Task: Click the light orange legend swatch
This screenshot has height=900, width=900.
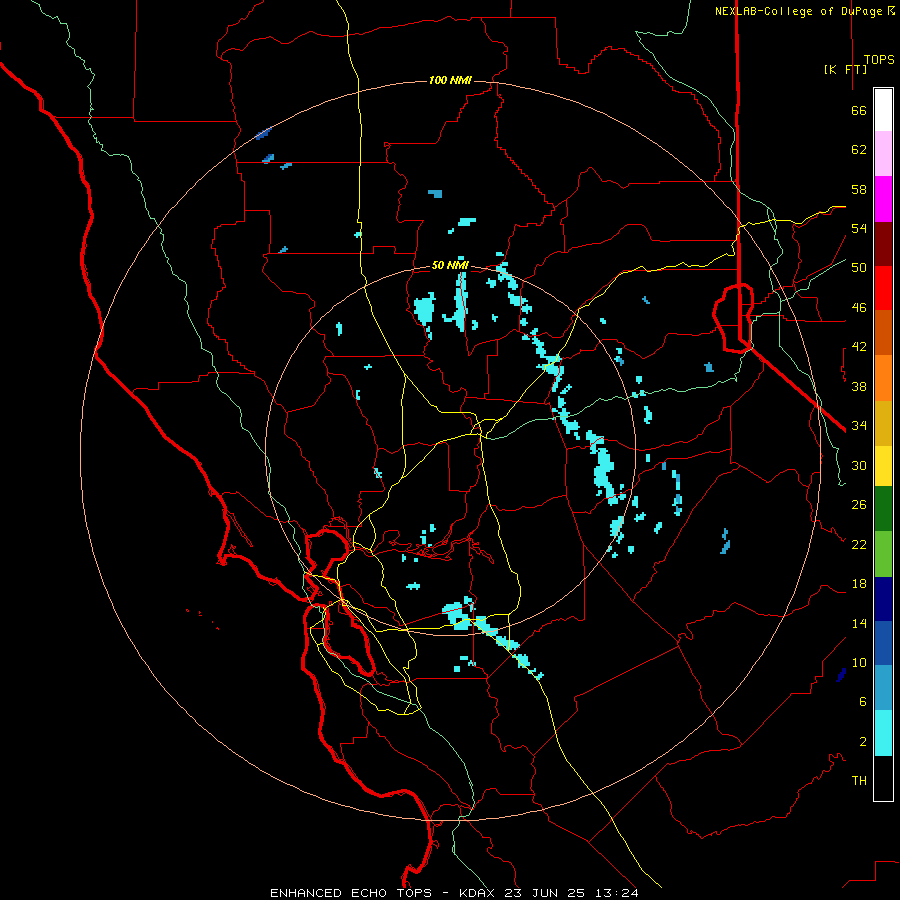Action: 883,378
